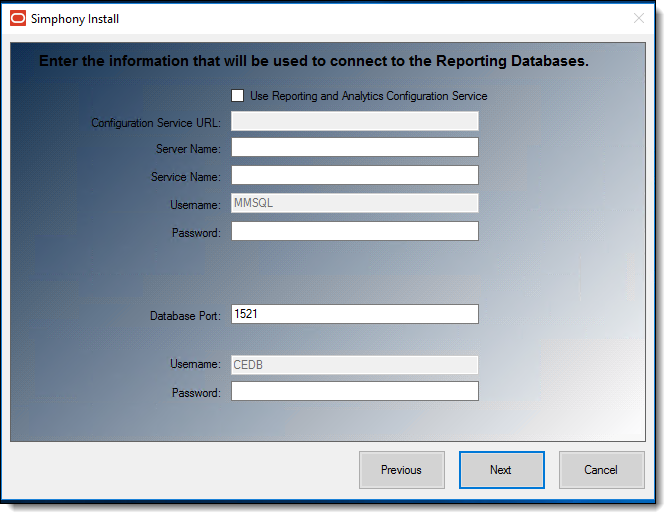Click into the Service Name field
This screenshot has height=519, width=671.
point(355,175)
